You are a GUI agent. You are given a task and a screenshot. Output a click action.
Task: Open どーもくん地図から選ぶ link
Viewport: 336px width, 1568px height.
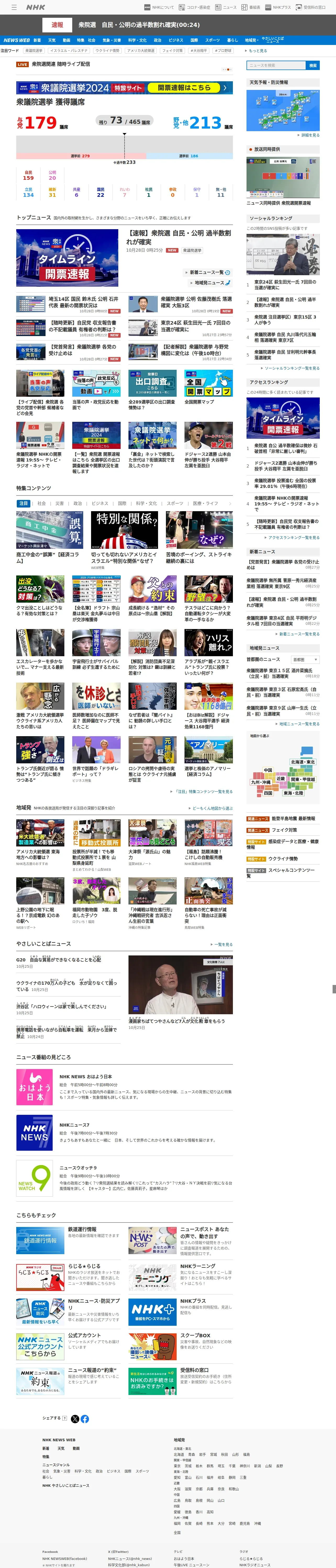point(210,808)
